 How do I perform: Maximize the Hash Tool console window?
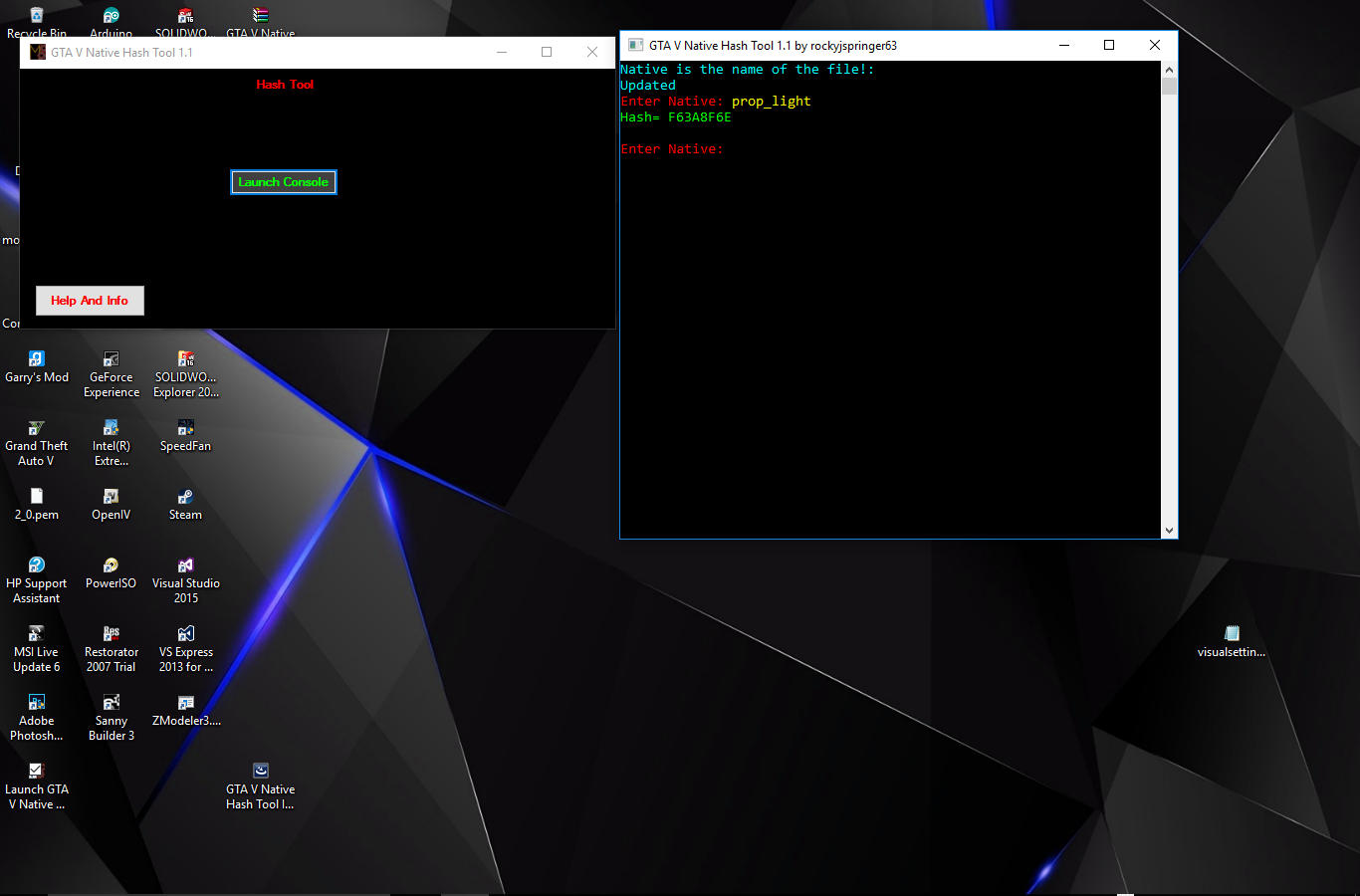pos(1109,45)
